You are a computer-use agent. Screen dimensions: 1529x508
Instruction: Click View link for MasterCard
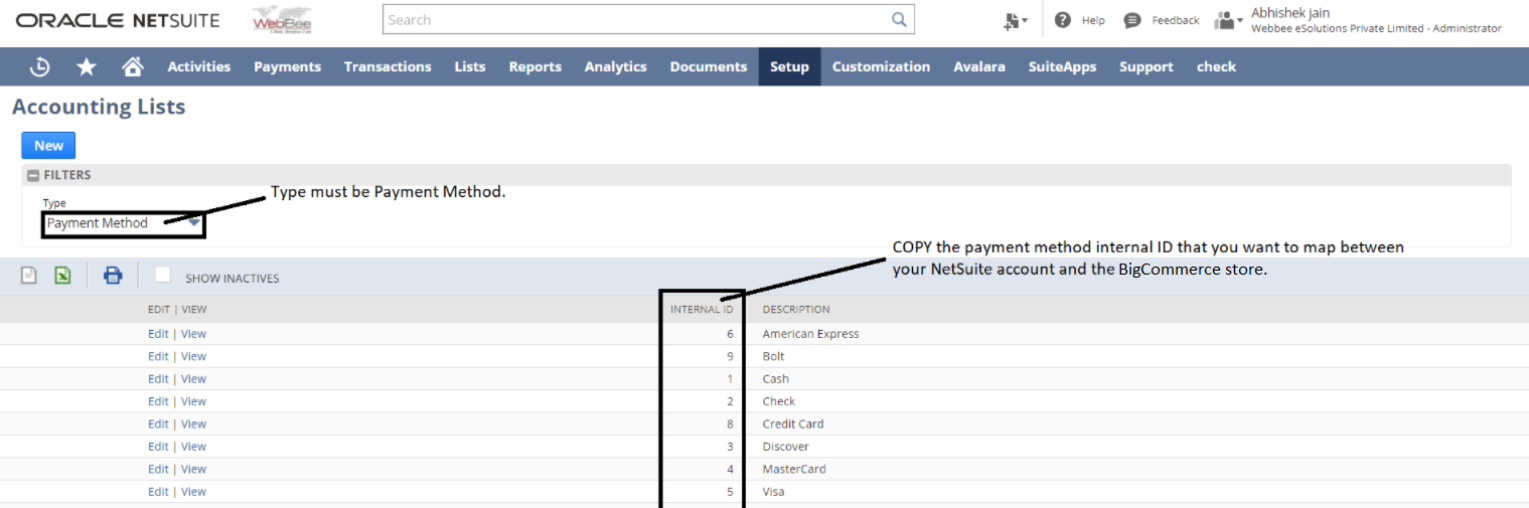click(193, 469)
